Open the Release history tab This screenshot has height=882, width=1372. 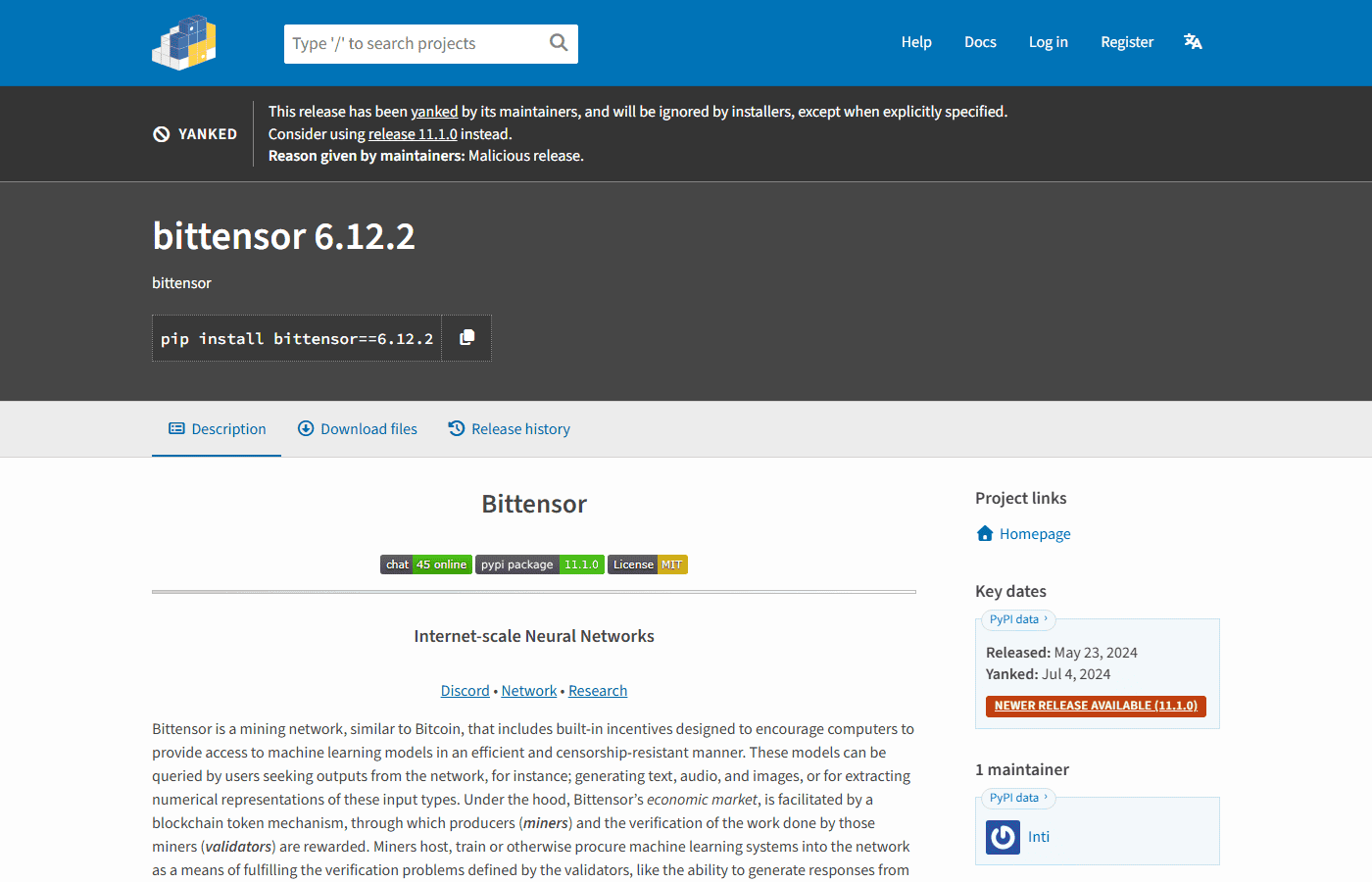pyautogui.click(x=510, y=429)
